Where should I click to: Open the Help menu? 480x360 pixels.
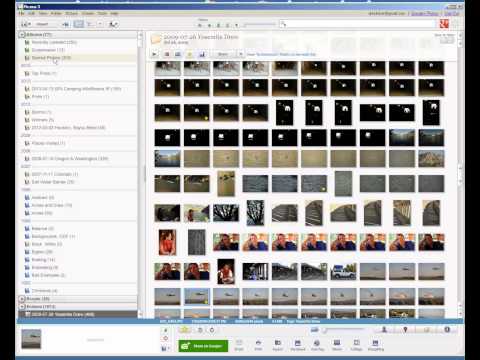(x=114, y=13)
